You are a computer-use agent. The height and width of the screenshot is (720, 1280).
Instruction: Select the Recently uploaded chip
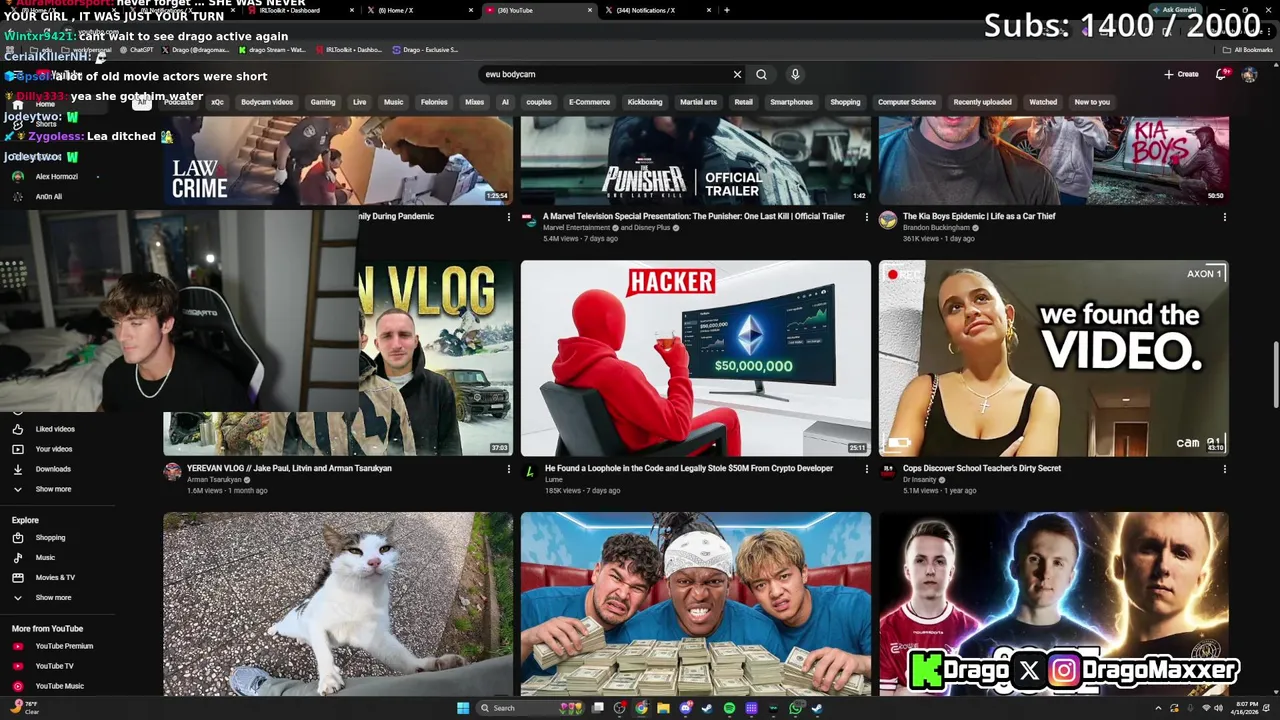[x=982, y=102]
